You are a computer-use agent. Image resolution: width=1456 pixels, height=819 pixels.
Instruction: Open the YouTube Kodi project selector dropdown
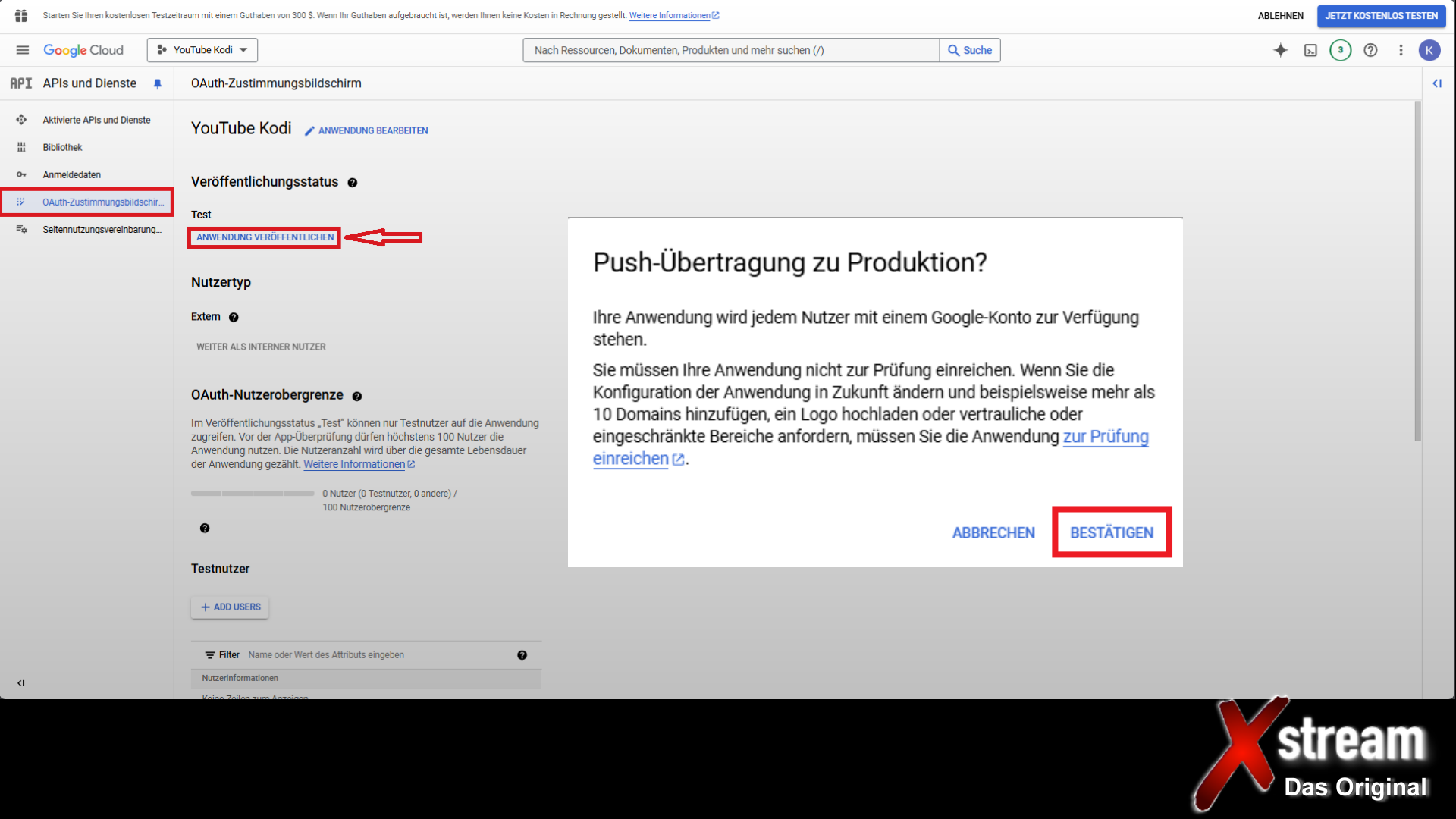(202, 50)
